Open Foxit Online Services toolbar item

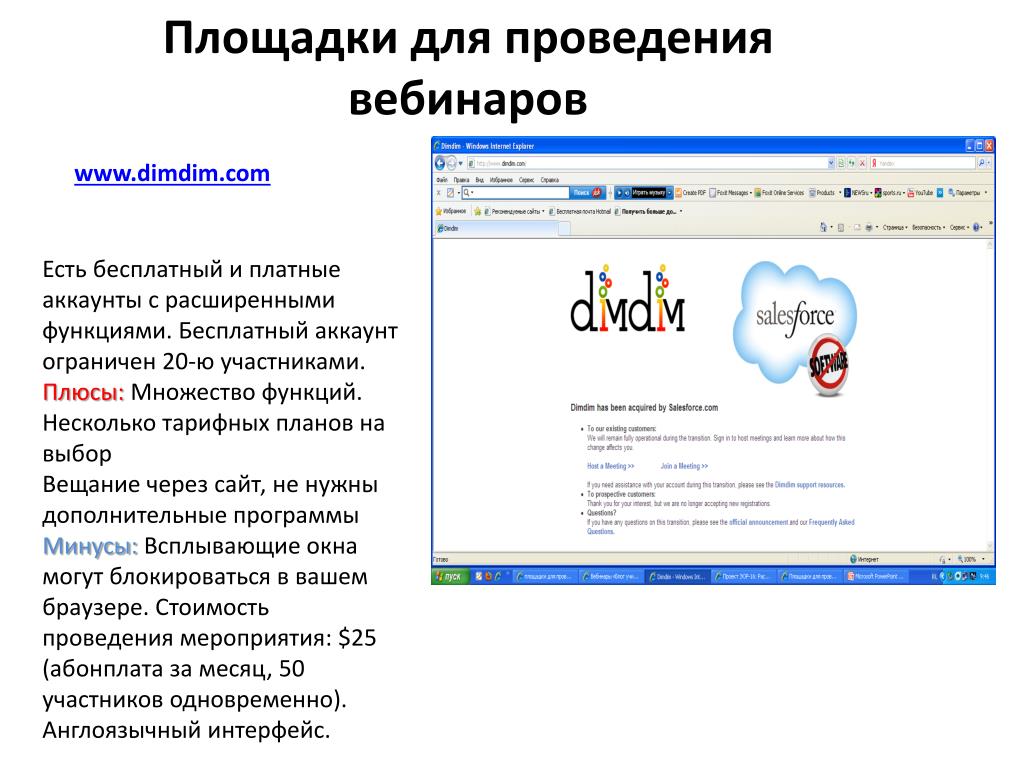(x=779, y=193)
